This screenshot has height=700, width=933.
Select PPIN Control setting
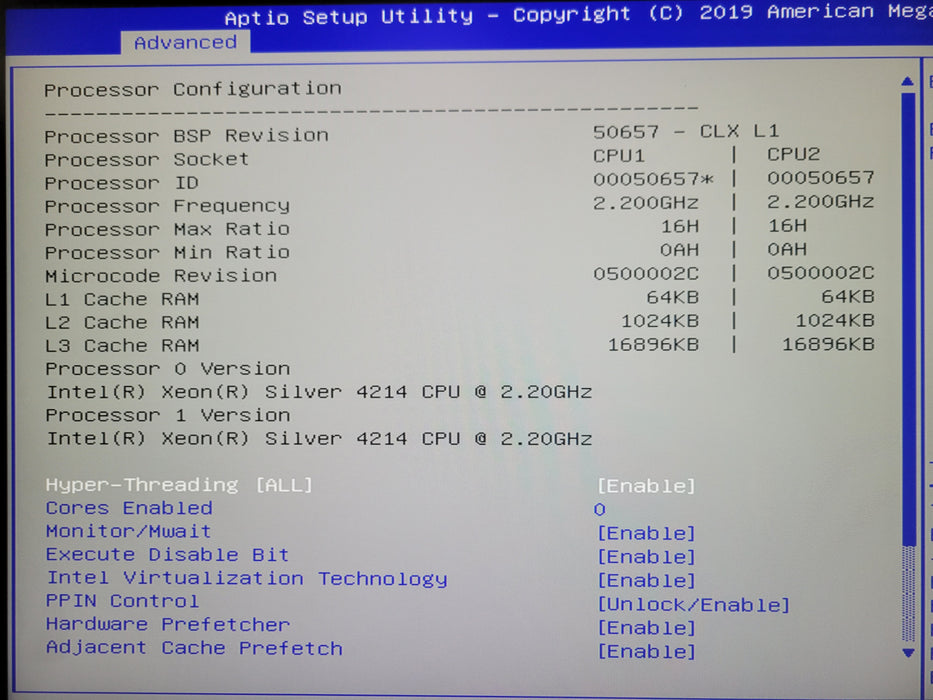(x=123, y=601)
